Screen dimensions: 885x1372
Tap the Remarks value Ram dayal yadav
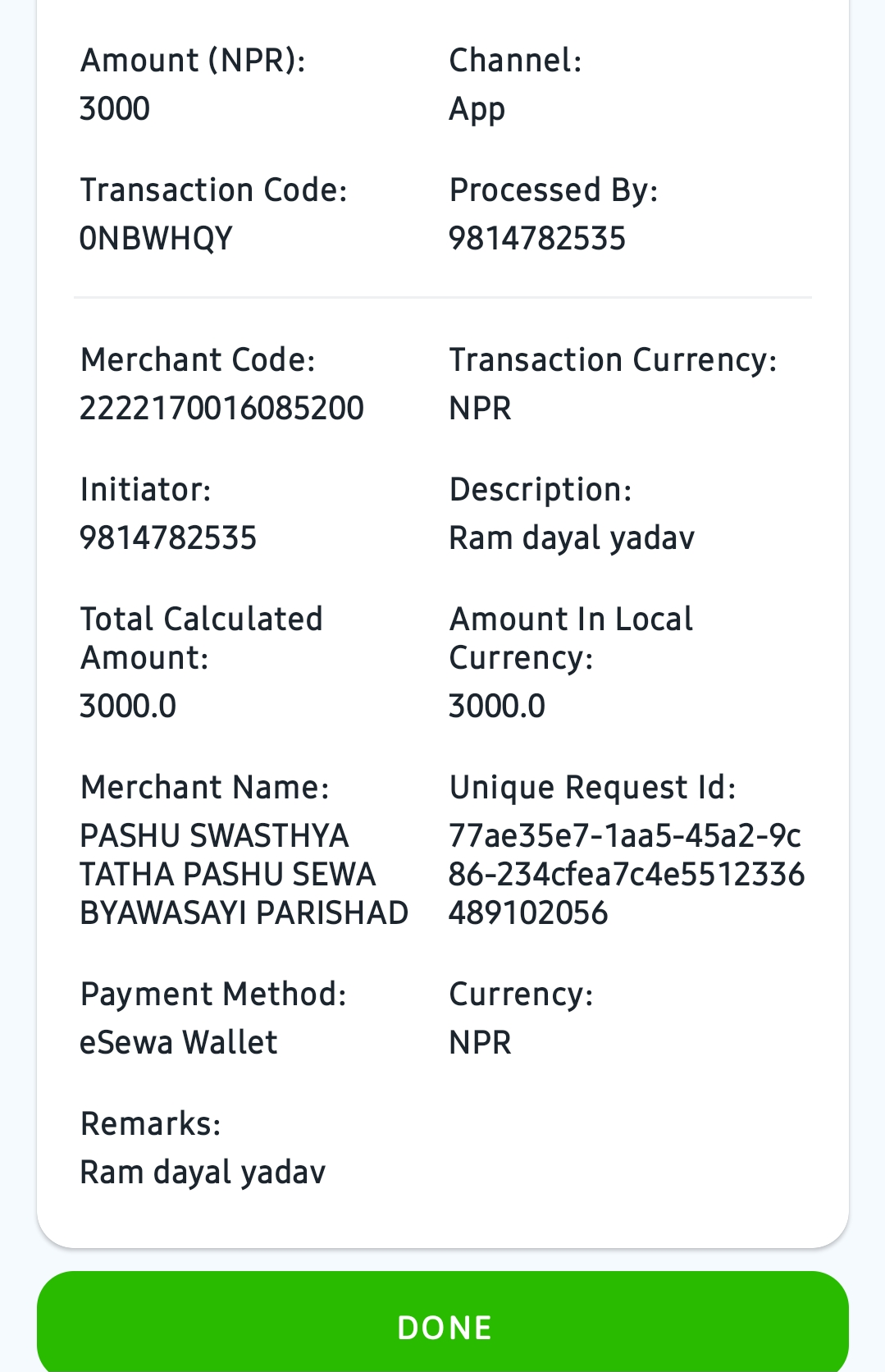click(203, 1173)
